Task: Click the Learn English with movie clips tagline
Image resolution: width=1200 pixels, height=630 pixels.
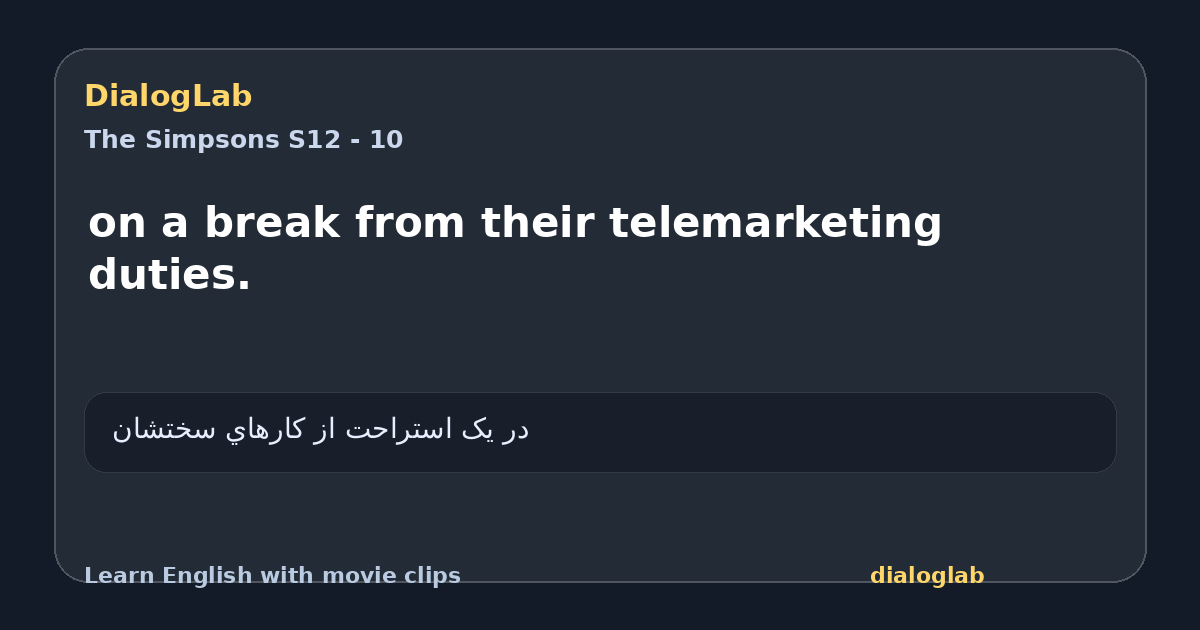Action: pos(272,576)
